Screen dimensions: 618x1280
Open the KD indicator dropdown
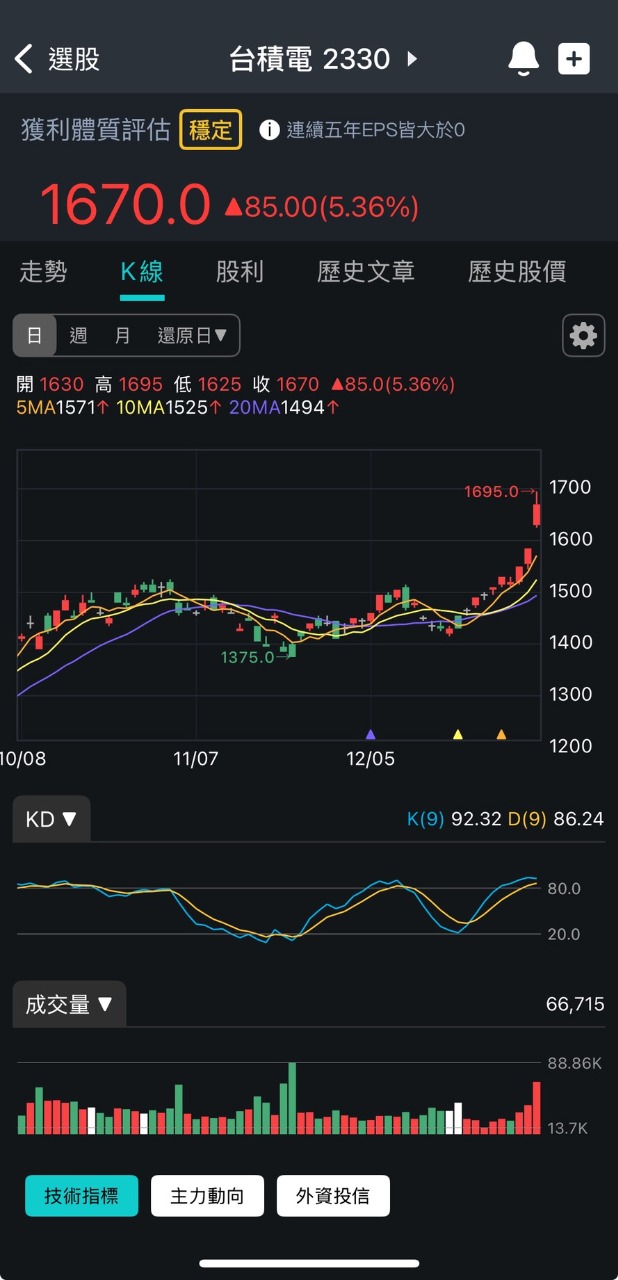(51, 819)
